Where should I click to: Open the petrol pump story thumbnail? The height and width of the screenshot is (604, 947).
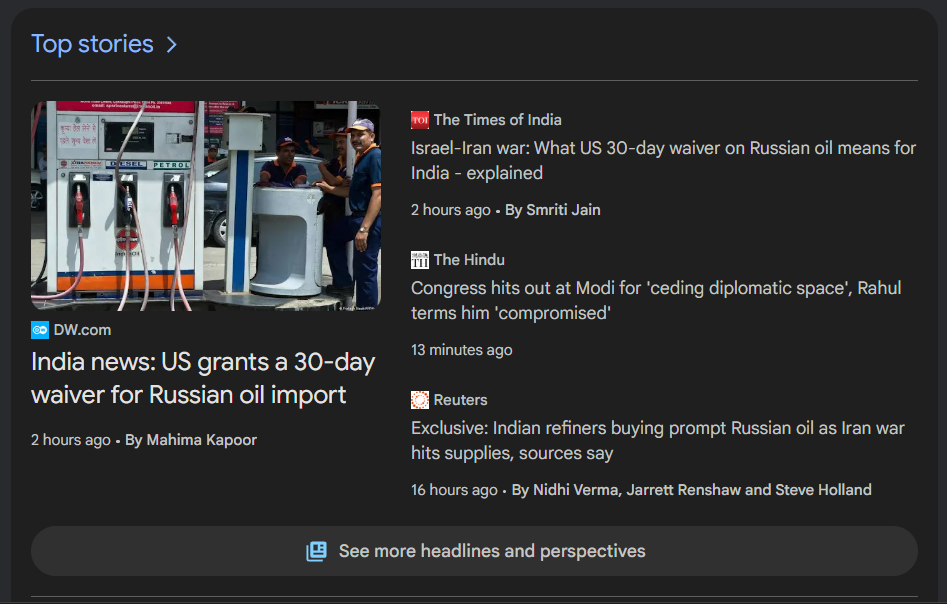click(205, 205)
